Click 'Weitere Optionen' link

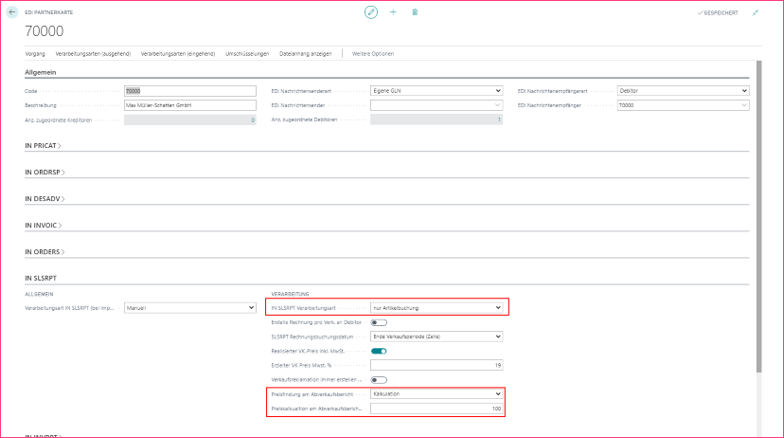373,52
